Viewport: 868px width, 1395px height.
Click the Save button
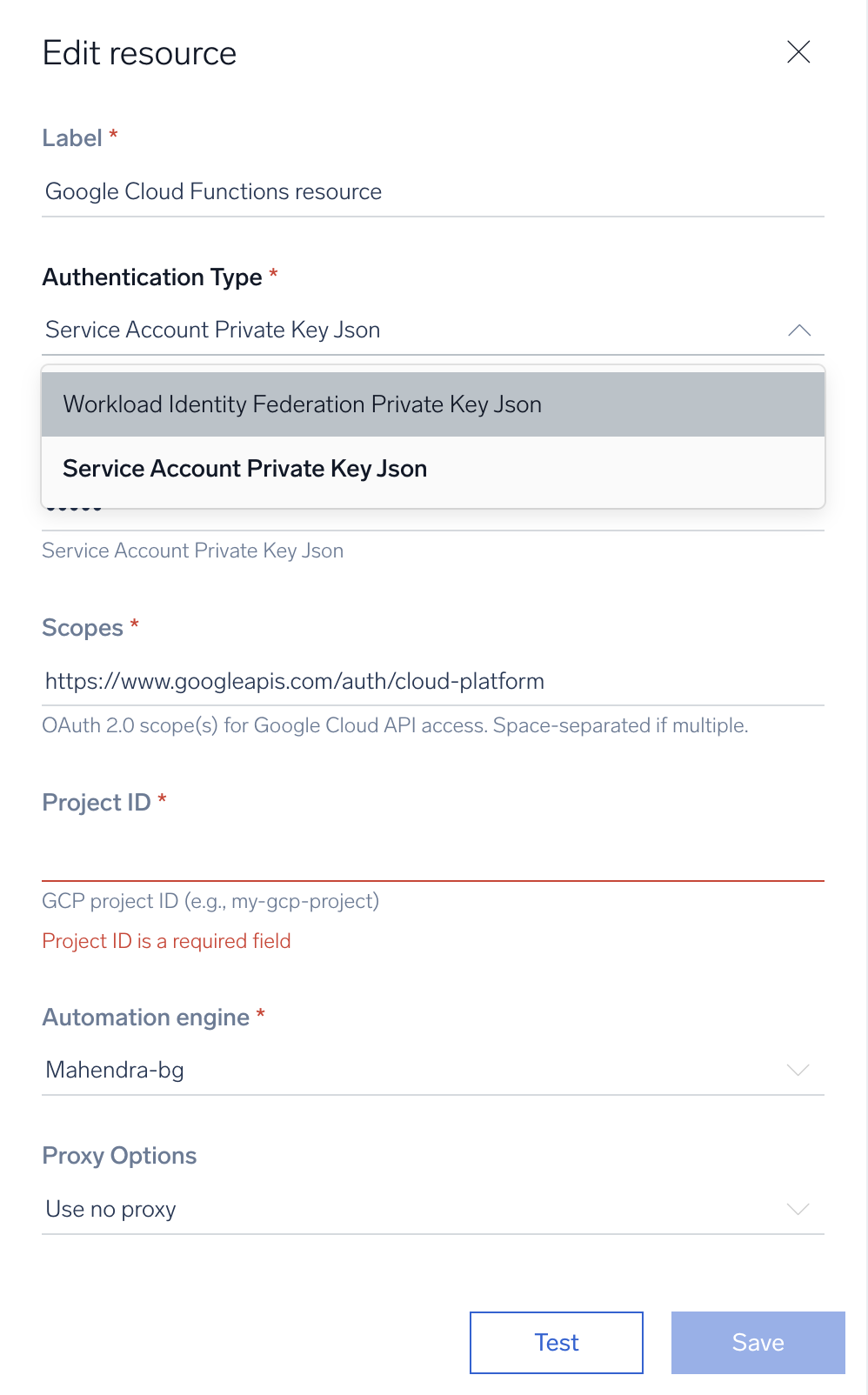(758, 1343)
